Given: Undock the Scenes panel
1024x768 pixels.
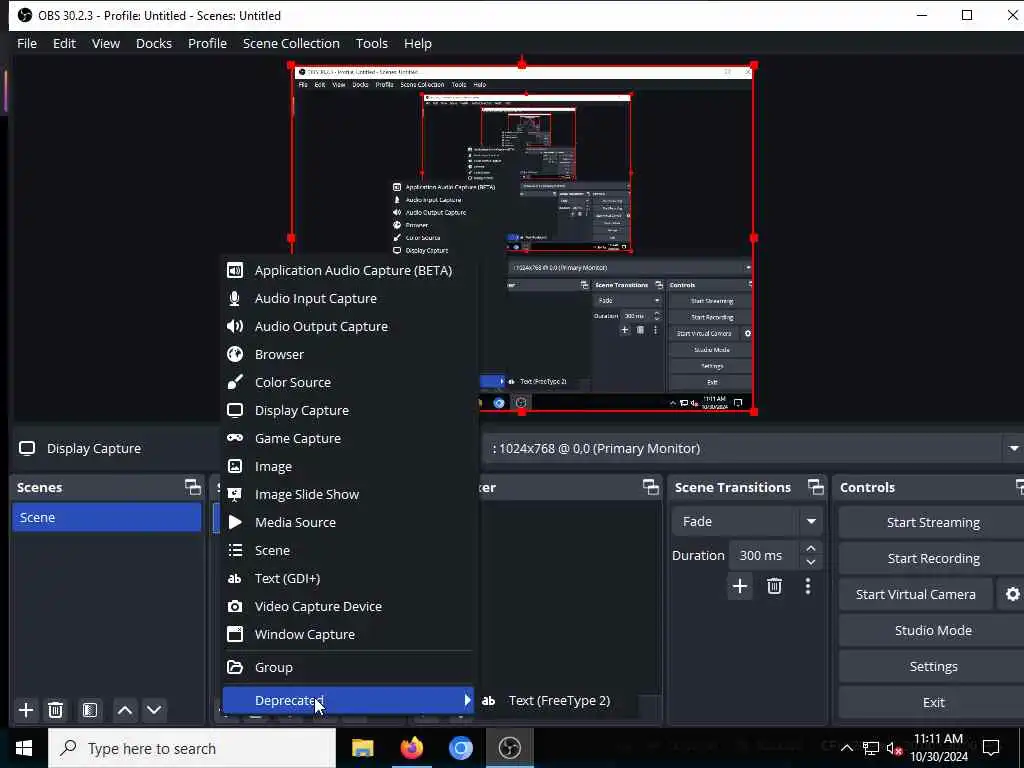Looking at the screenshot, I should 193,487.
